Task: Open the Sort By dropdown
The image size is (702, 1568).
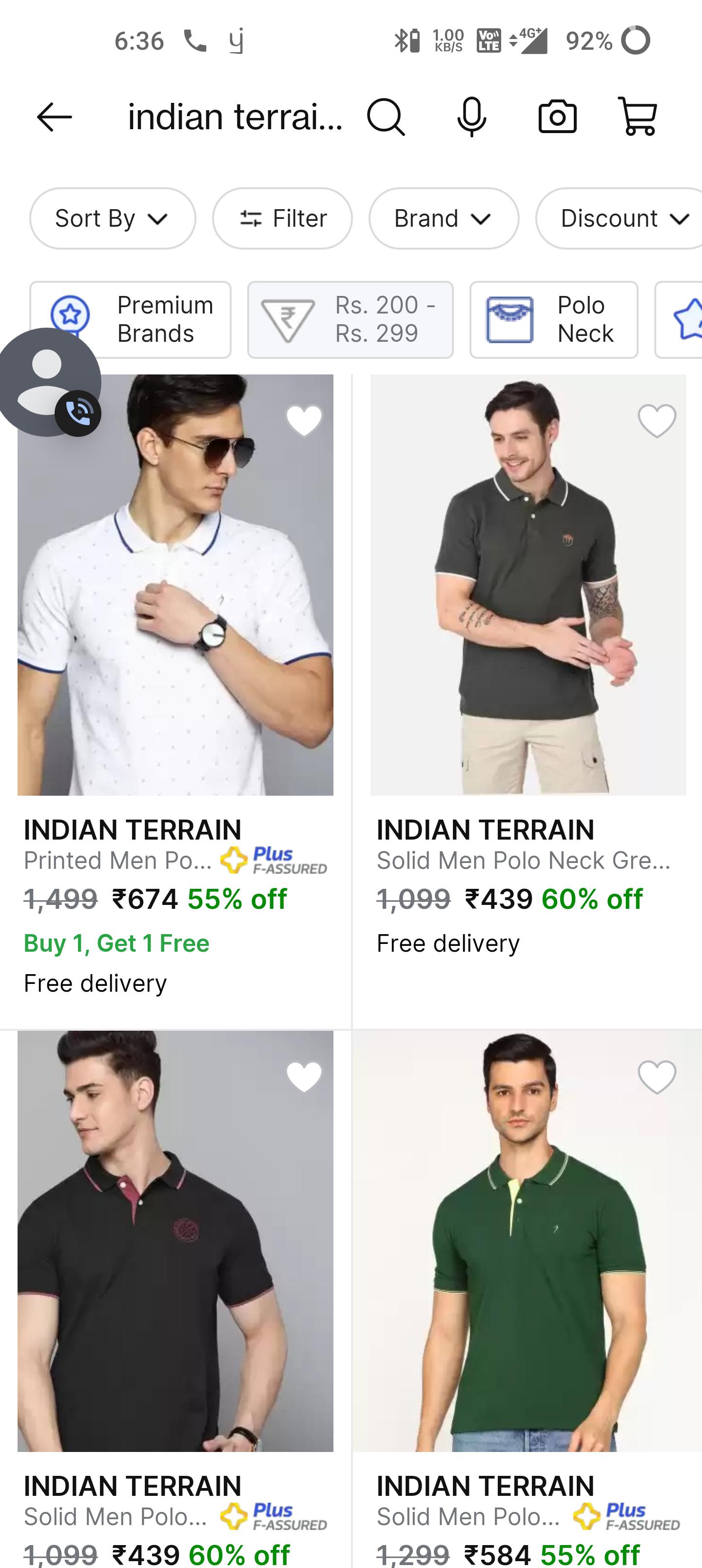Action: [112, 218]
